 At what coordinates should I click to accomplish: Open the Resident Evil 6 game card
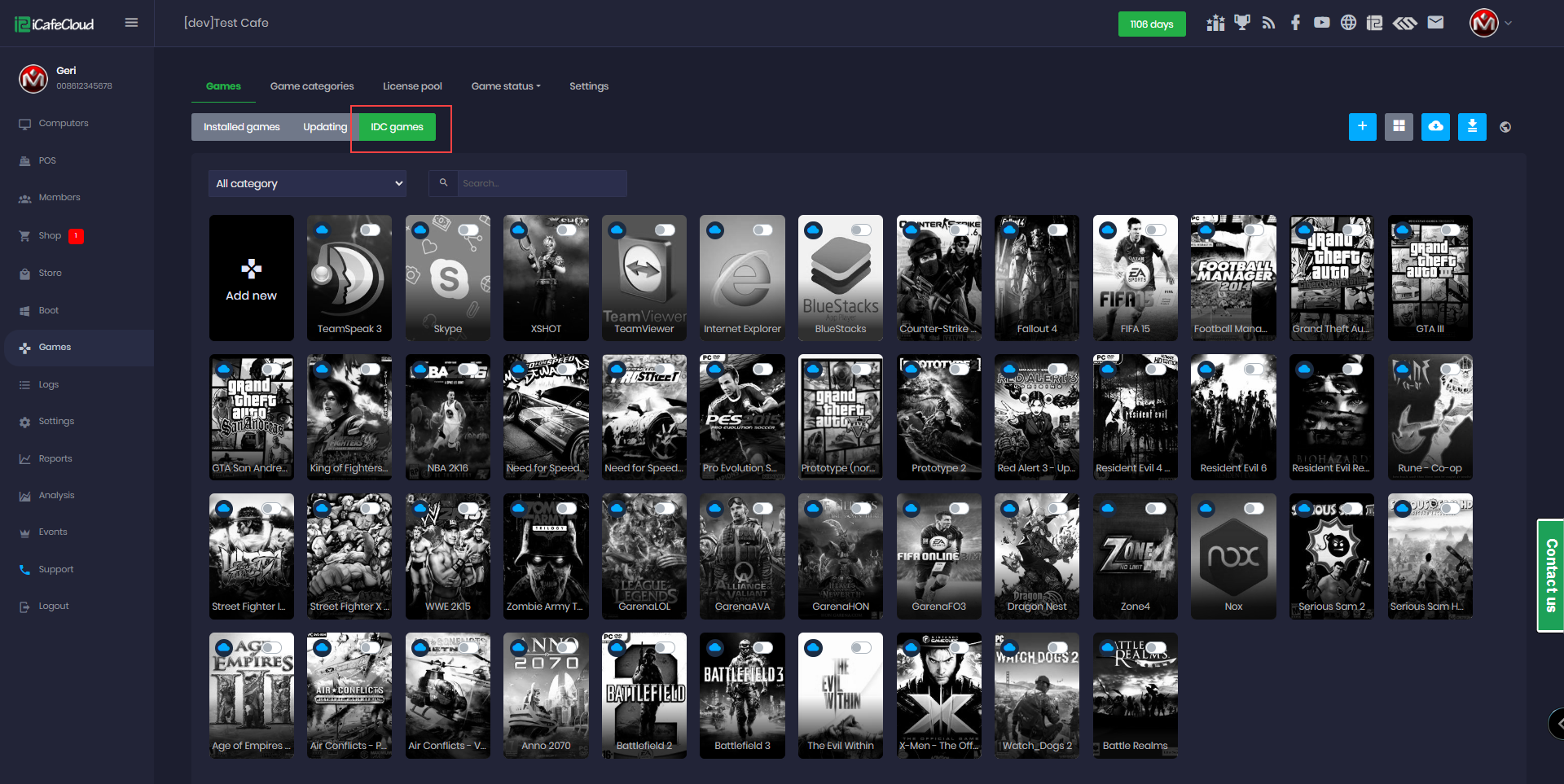click(1233, 417)
